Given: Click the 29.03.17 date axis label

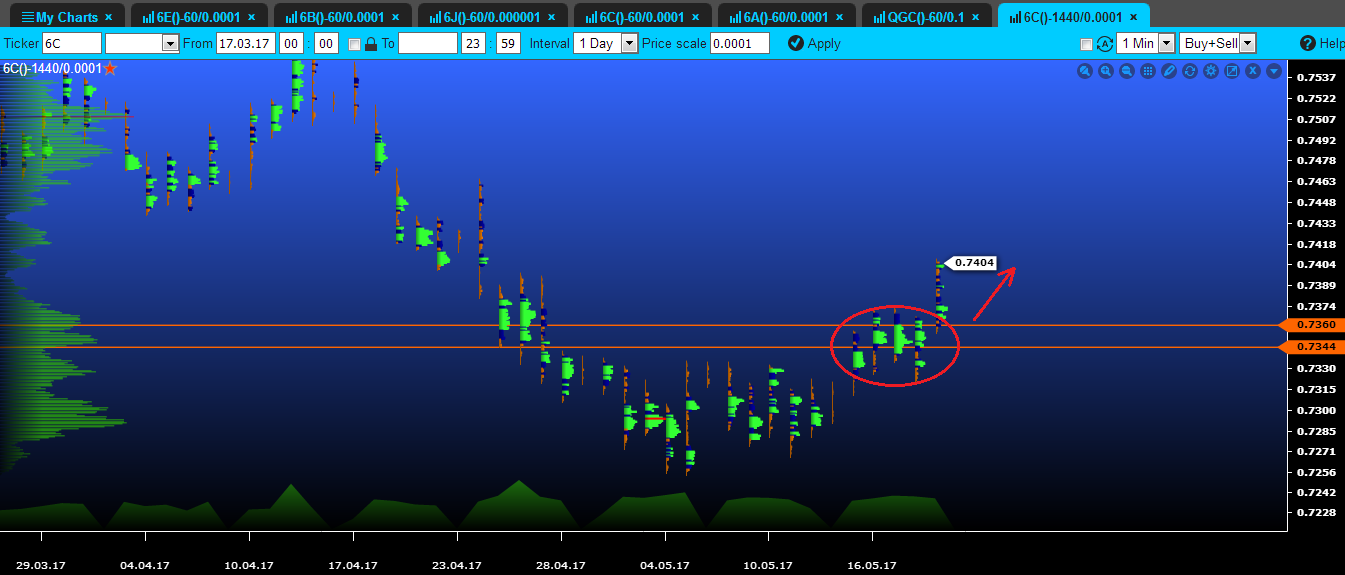Looking at the screenshot, I should (41, 565).
